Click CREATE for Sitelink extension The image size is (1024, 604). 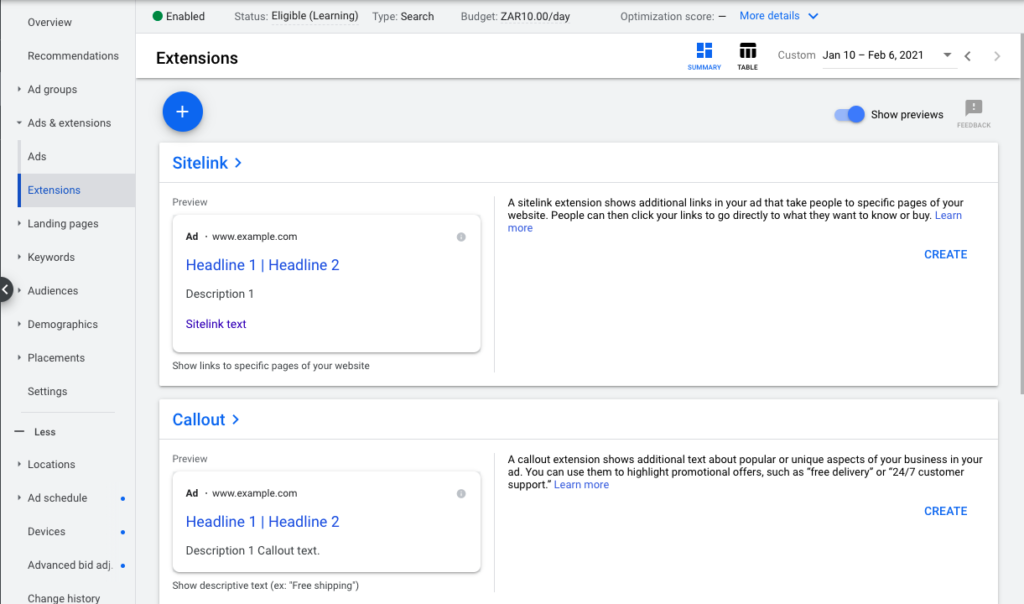coord(945,255)
